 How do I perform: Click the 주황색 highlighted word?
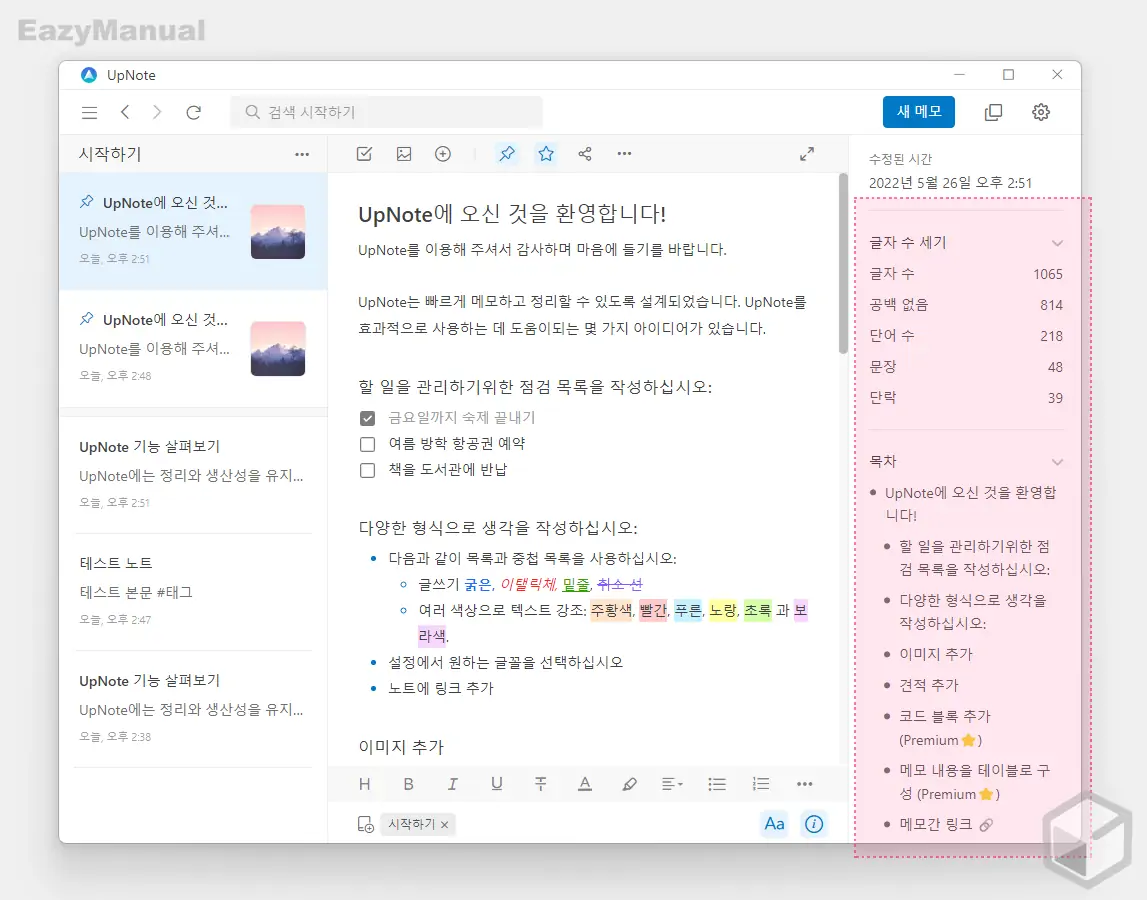tap(612, 610)
